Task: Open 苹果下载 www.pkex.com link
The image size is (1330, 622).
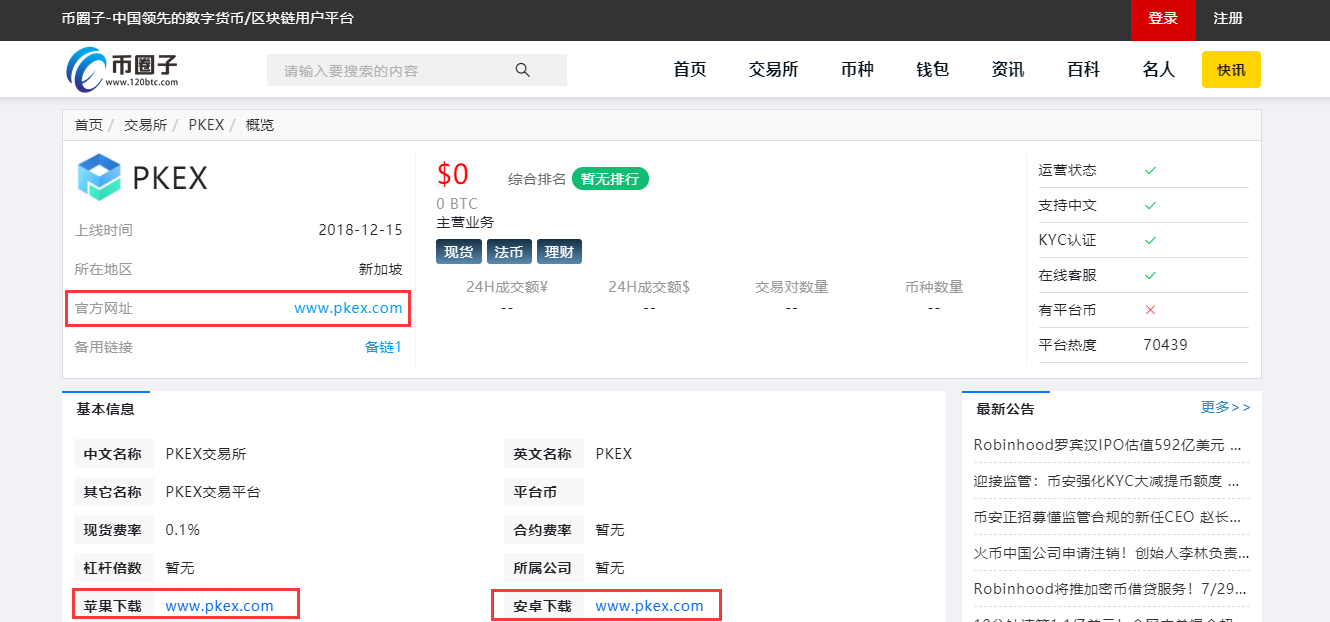Action: coord(219,606)
